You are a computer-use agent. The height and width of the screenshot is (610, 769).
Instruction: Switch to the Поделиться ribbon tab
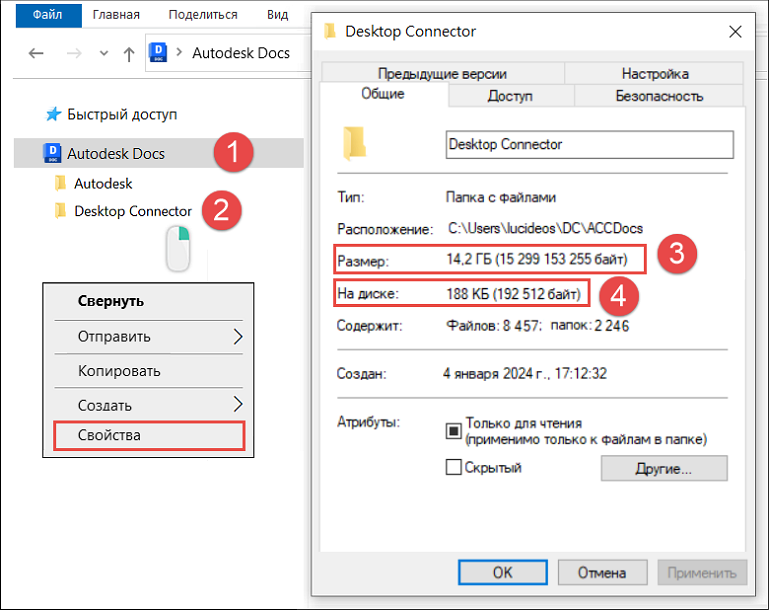(203, 15)
